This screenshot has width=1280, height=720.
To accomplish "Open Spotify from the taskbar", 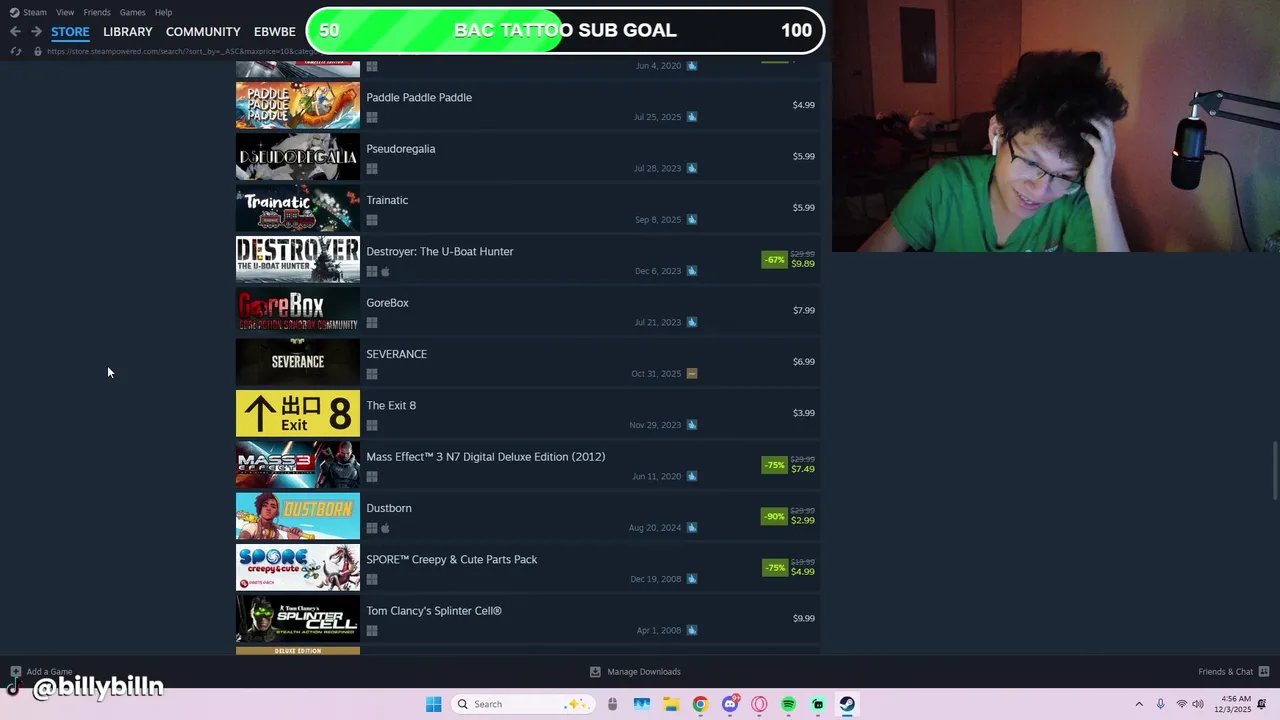I will click(x=789, y=704).
